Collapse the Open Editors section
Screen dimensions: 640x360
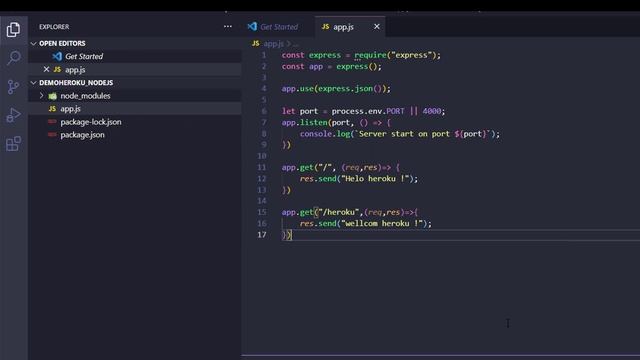tap(33, 43)
